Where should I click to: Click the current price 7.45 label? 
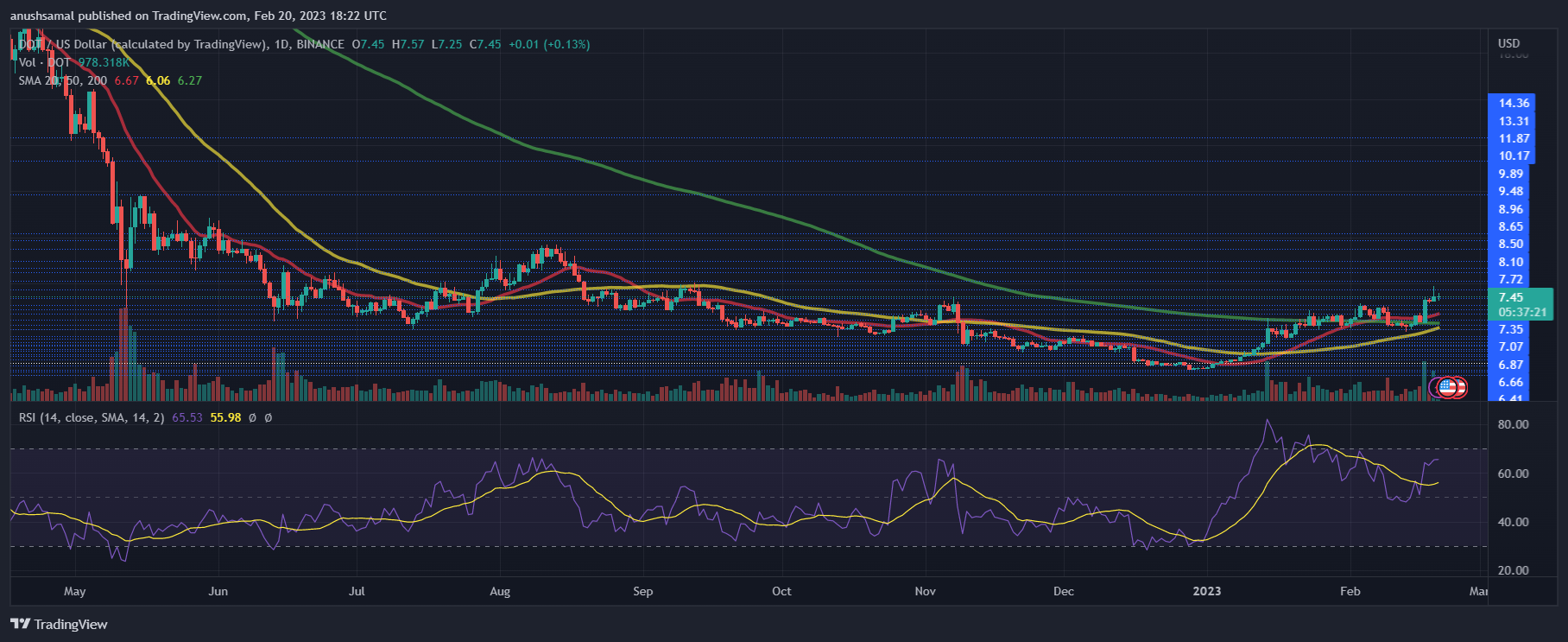pos(1511,297)
